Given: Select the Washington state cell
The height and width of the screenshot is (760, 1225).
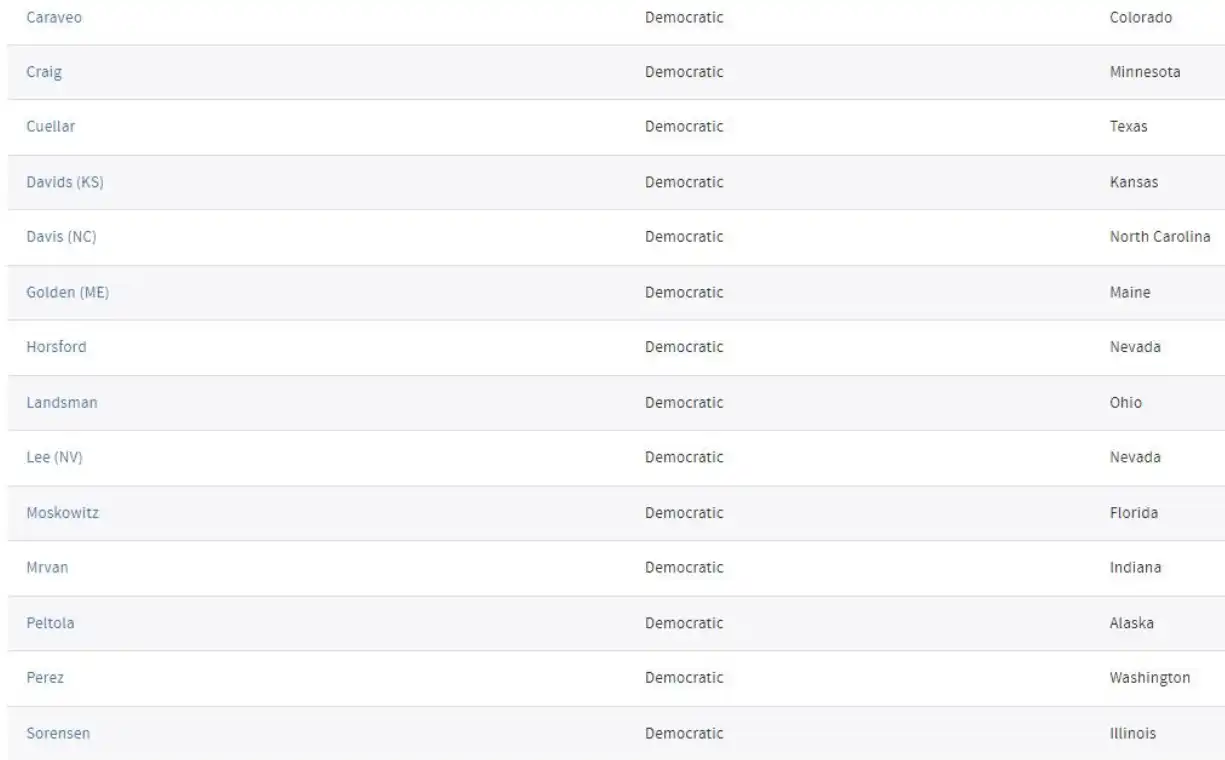Looking at the screenshot, I should point(1150,678).
